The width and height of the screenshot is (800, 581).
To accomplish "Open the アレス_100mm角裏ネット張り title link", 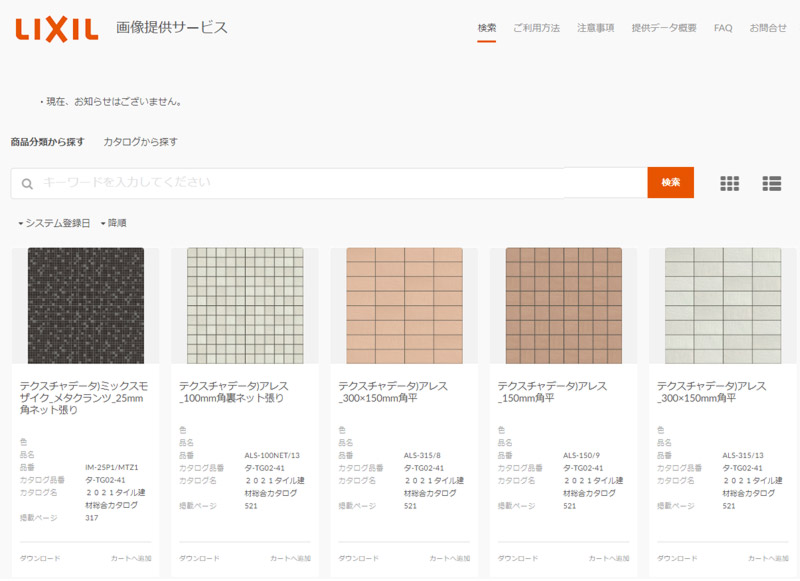I will [233, 392].
